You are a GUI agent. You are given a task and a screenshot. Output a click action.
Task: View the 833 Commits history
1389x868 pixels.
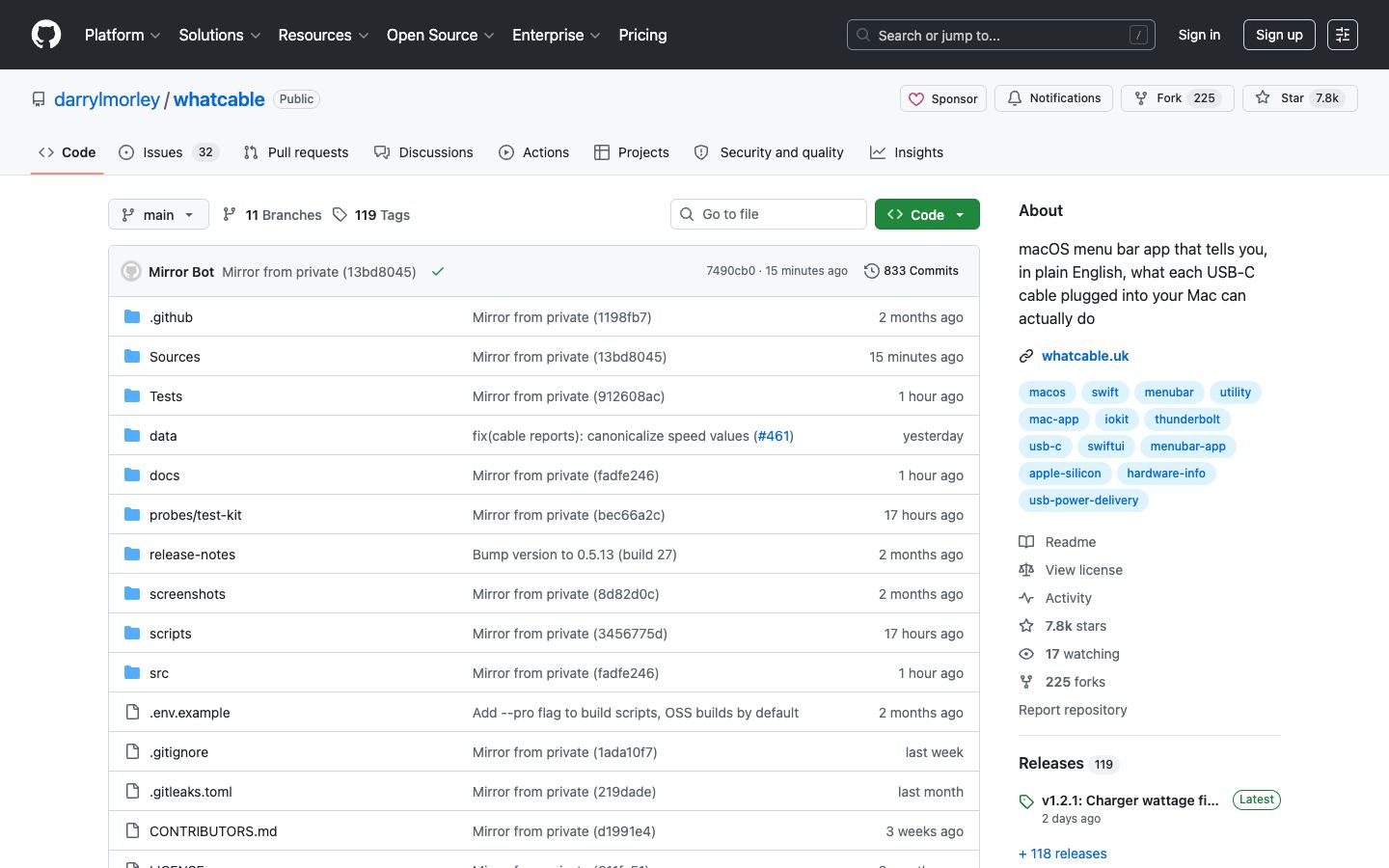912,271
